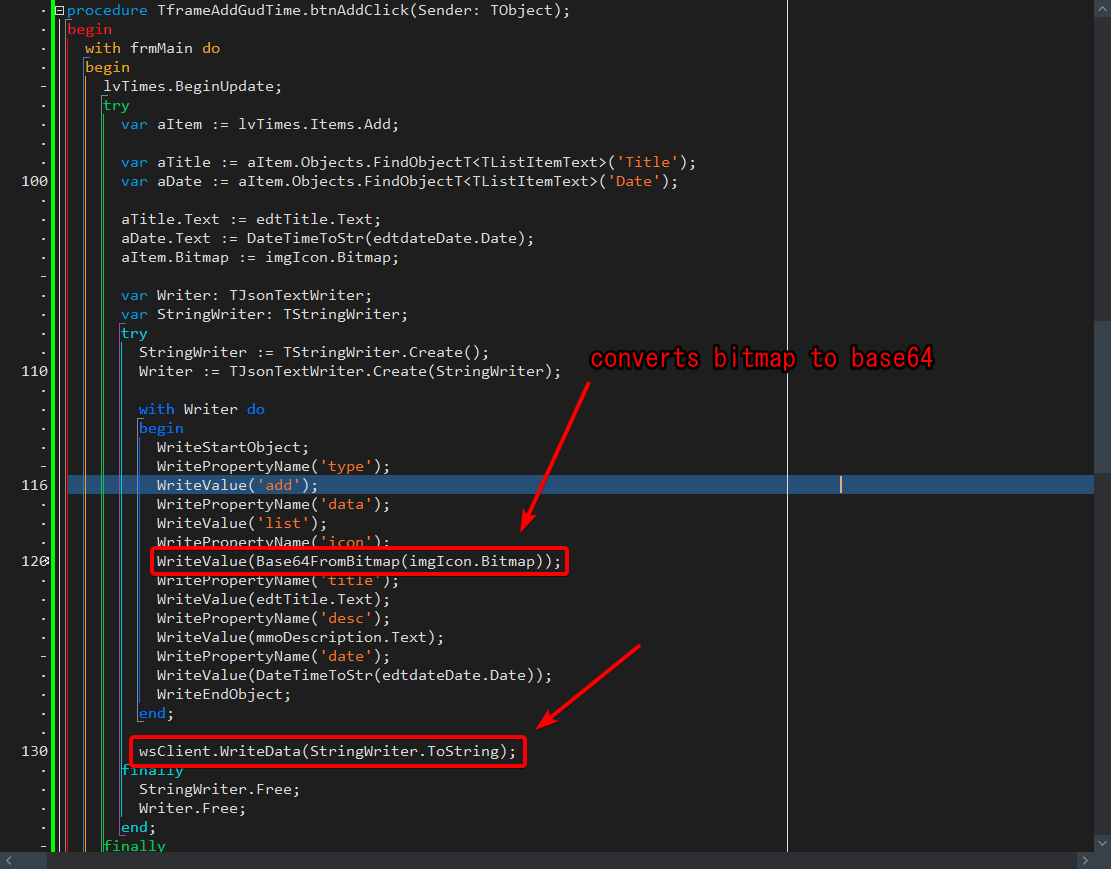Place cursor on WriteStartObject line

(x=232, y=447)
